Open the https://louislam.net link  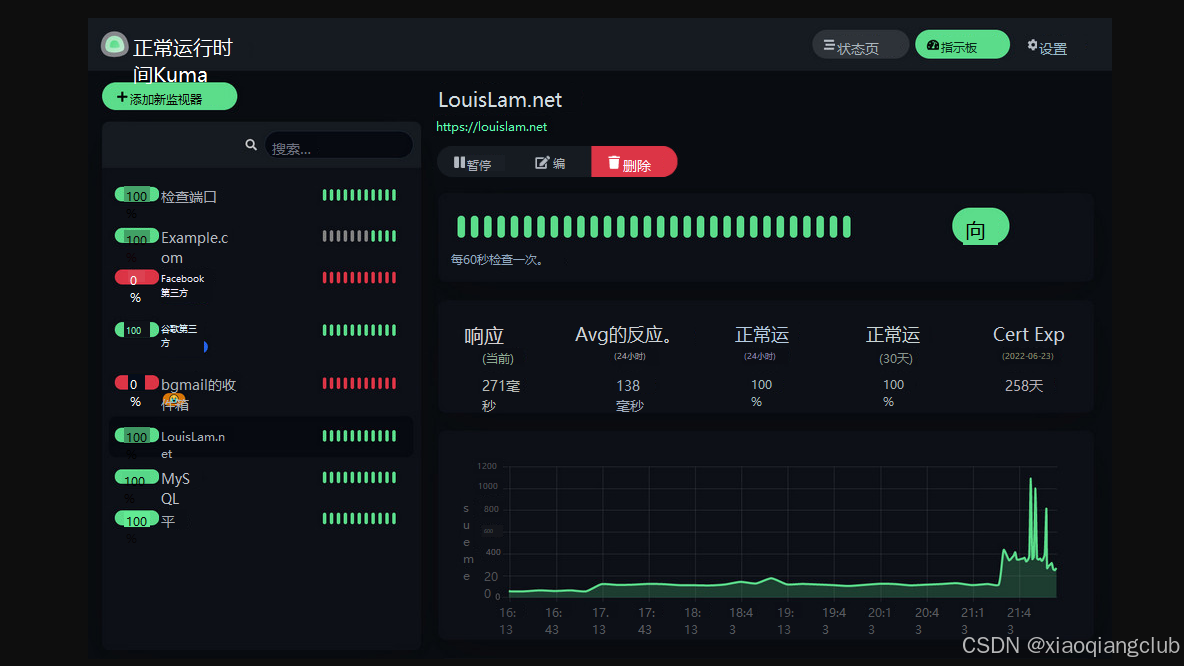[492, 127]
